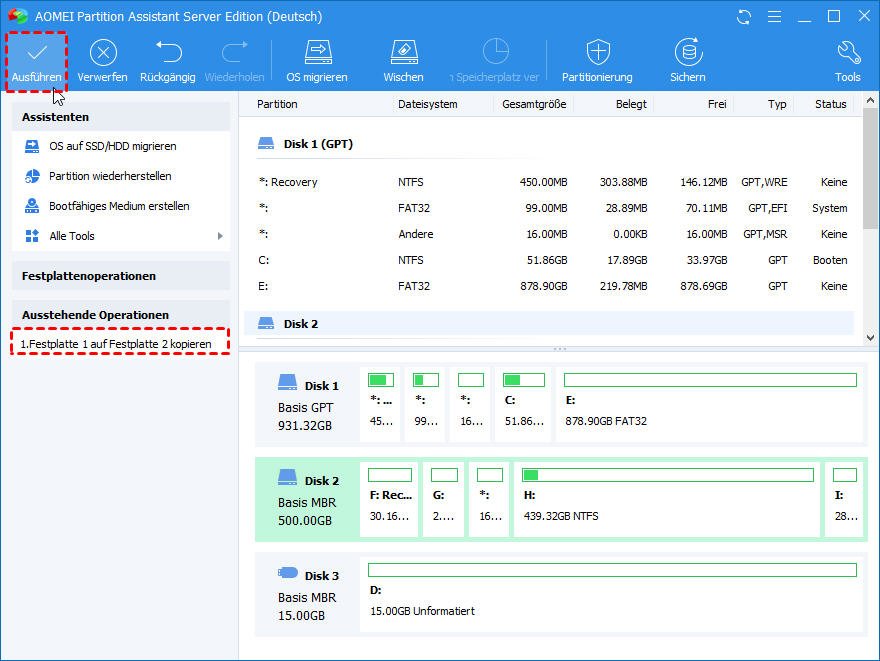Image resolution: width=880 pixels, height=661 pixels.
Task: Open the Tools wrench menu
Action: [847, 53]
